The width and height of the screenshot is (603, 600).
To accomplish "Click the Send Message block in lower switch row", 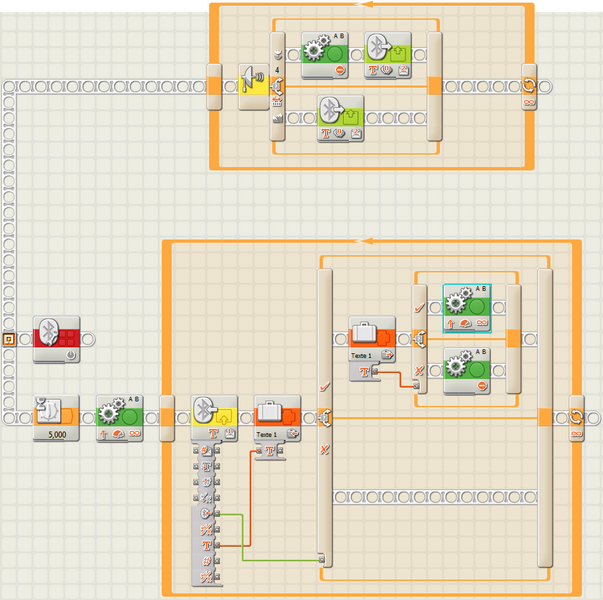I will [340, 118].
